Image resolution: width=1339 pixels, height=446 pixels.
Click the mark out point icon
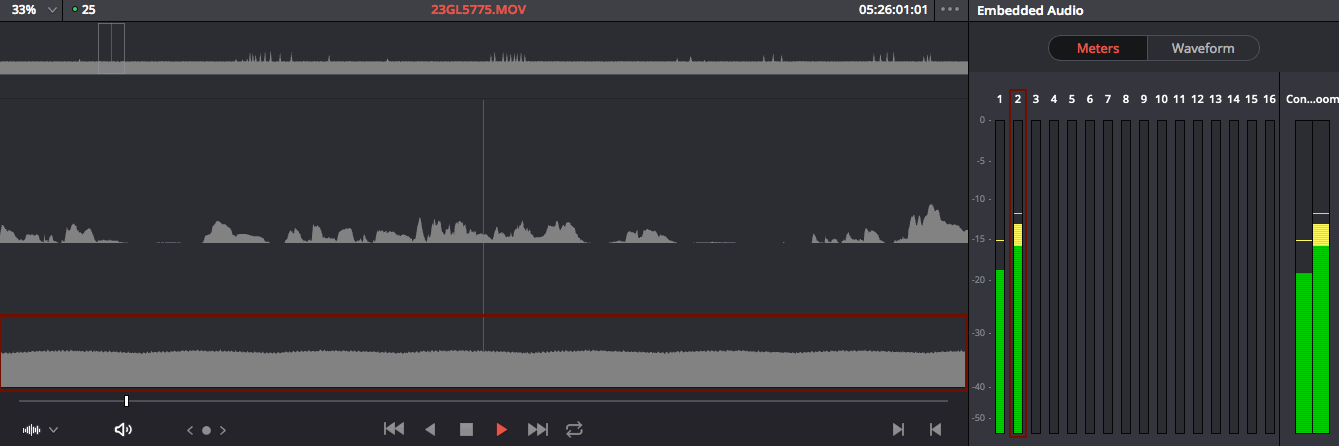pos(935,430)
